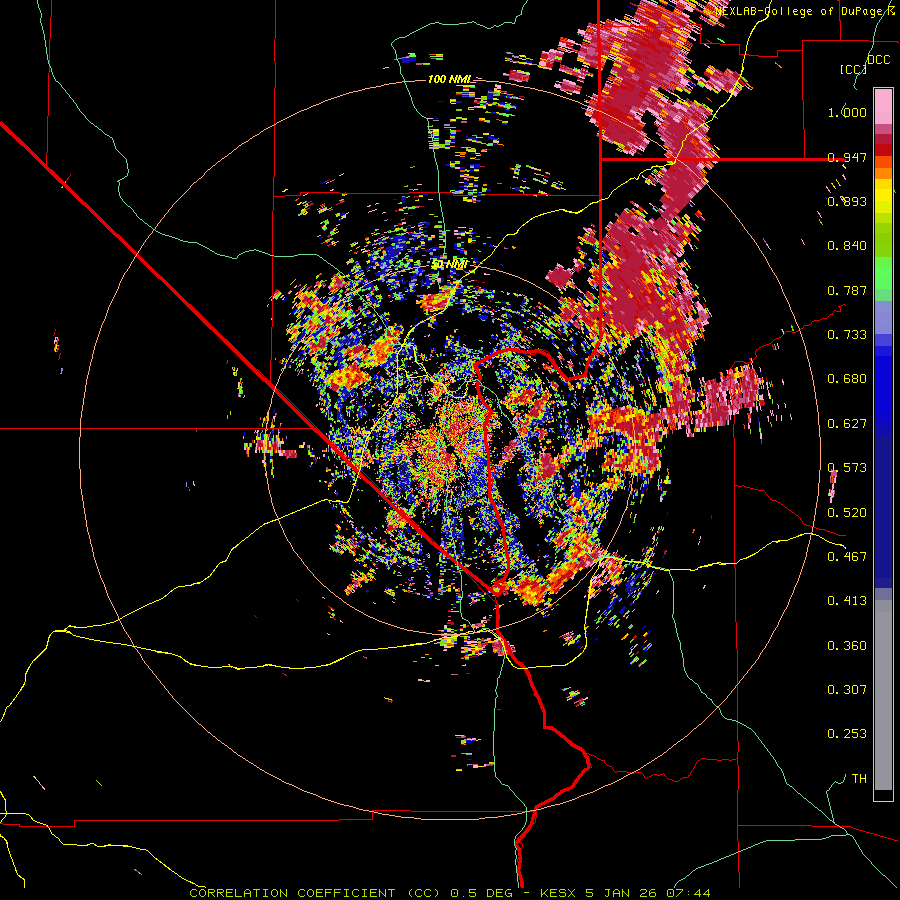
Task: Click the 100 NMI range ring label
Action: click(449, 79)
